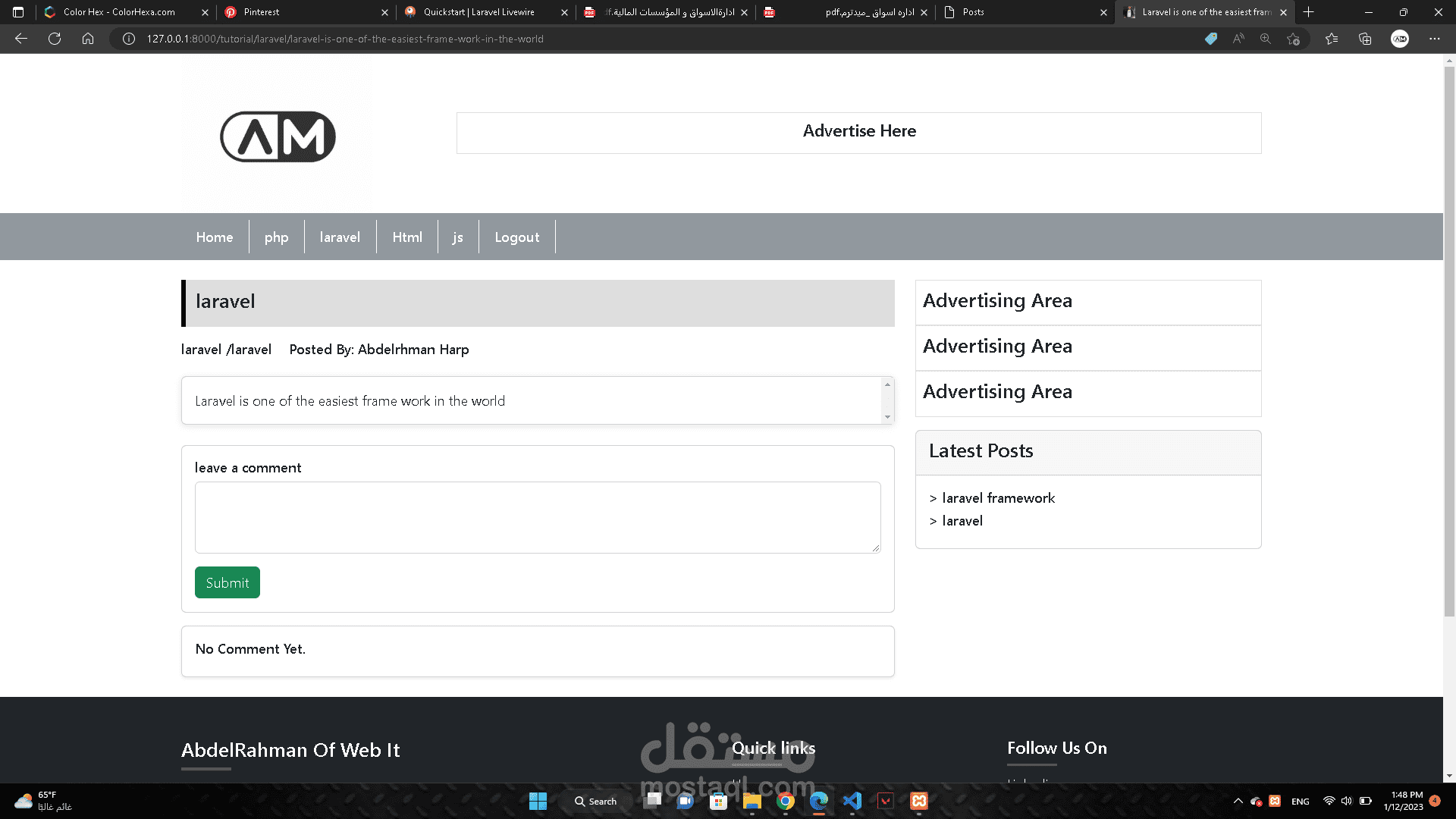Submit the comment with green button

click(x=227, y=582)
